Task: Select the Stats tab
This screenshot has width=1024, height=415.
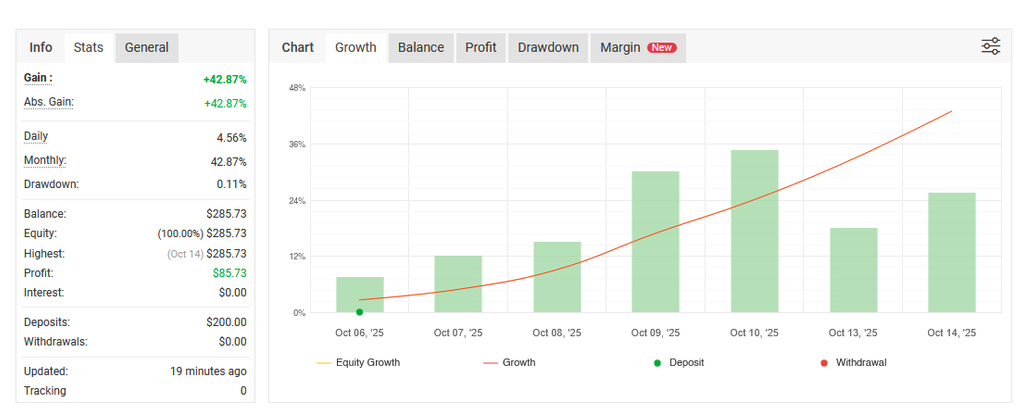Action: (88, 47)
